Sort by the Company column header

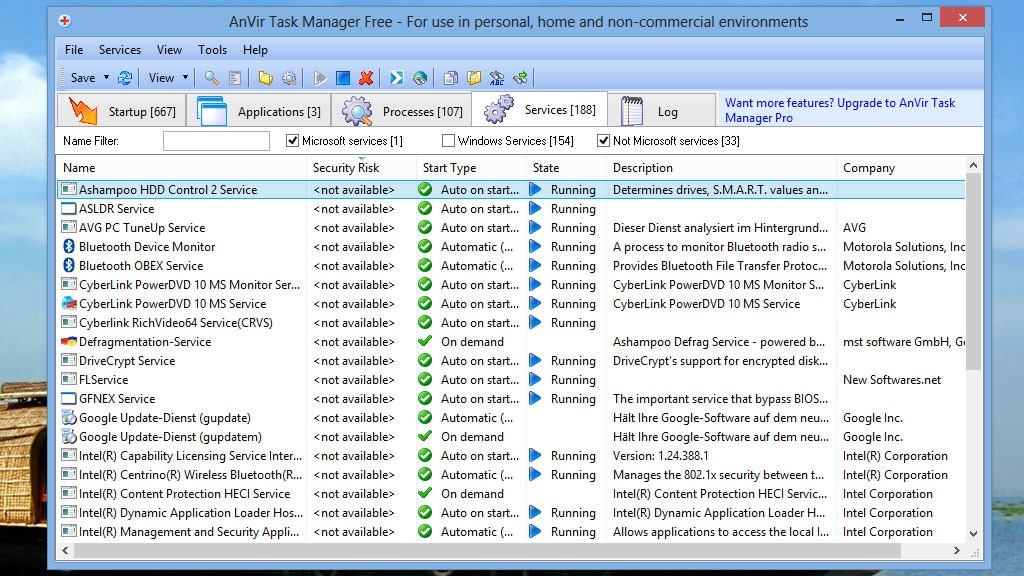[x=901, y=168]
